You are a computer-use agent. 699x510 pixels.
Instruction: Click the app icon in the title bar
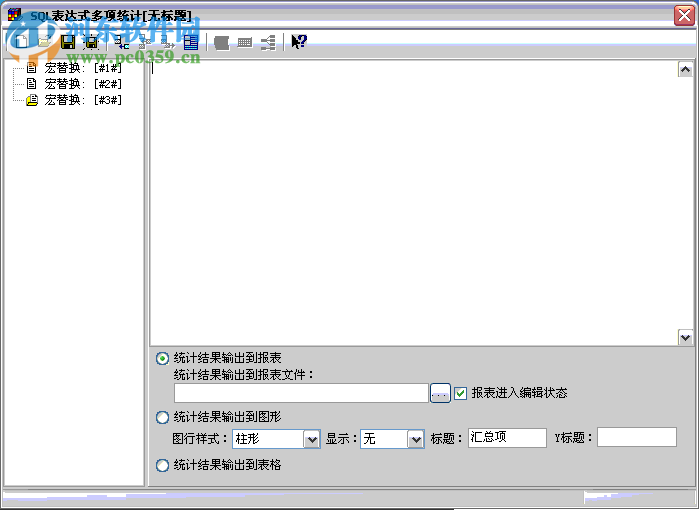click(15, 15)
